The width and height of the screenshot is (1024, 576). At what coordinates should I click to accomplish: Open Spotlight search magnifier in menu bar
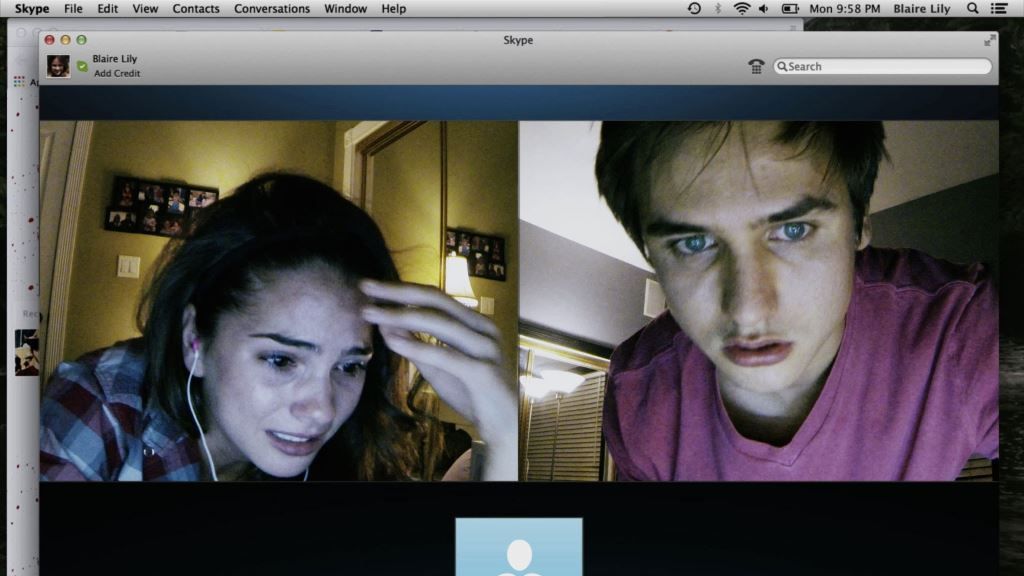coord(973,9)
